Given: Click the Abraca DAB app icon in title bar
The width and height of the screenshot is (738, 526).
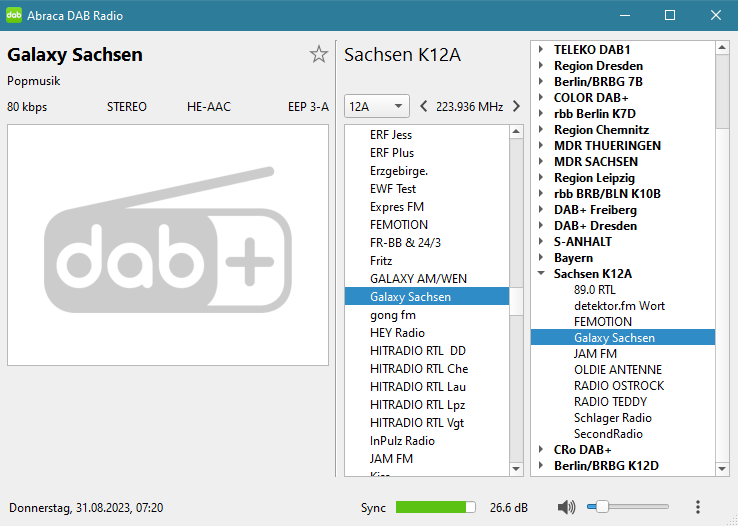Looking at the screenshot, I should pyautogui.click(x=14, y=15).
